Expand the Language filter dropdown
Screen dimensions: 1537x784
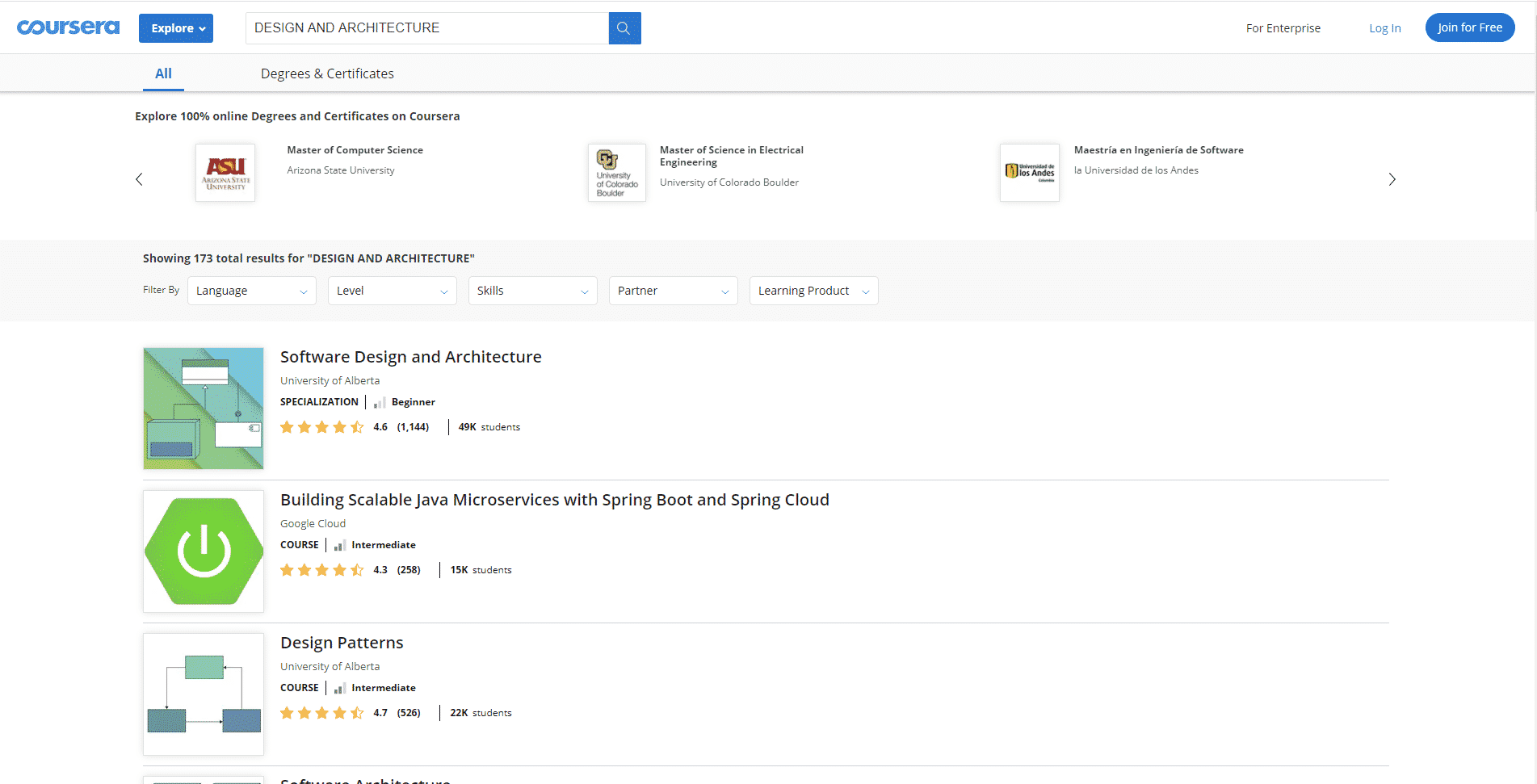coord(252,291)
